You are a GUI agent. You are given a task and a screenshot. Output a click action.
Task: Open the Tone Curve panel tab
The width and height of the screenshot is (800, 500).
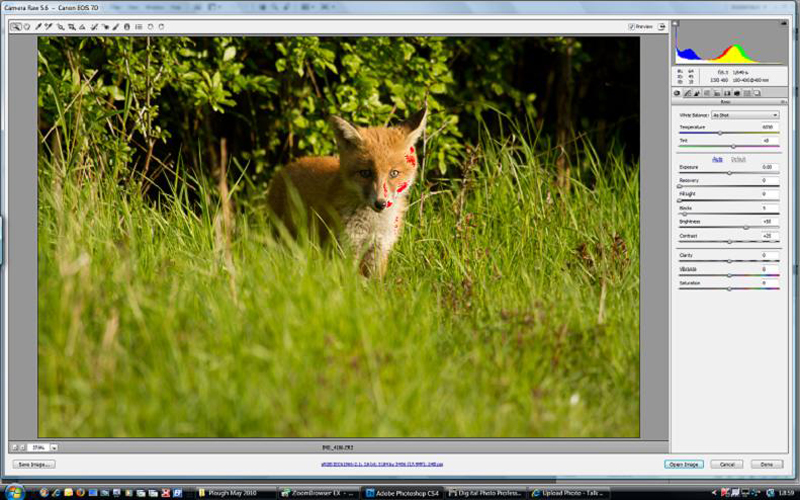click(x=688, y=93)
